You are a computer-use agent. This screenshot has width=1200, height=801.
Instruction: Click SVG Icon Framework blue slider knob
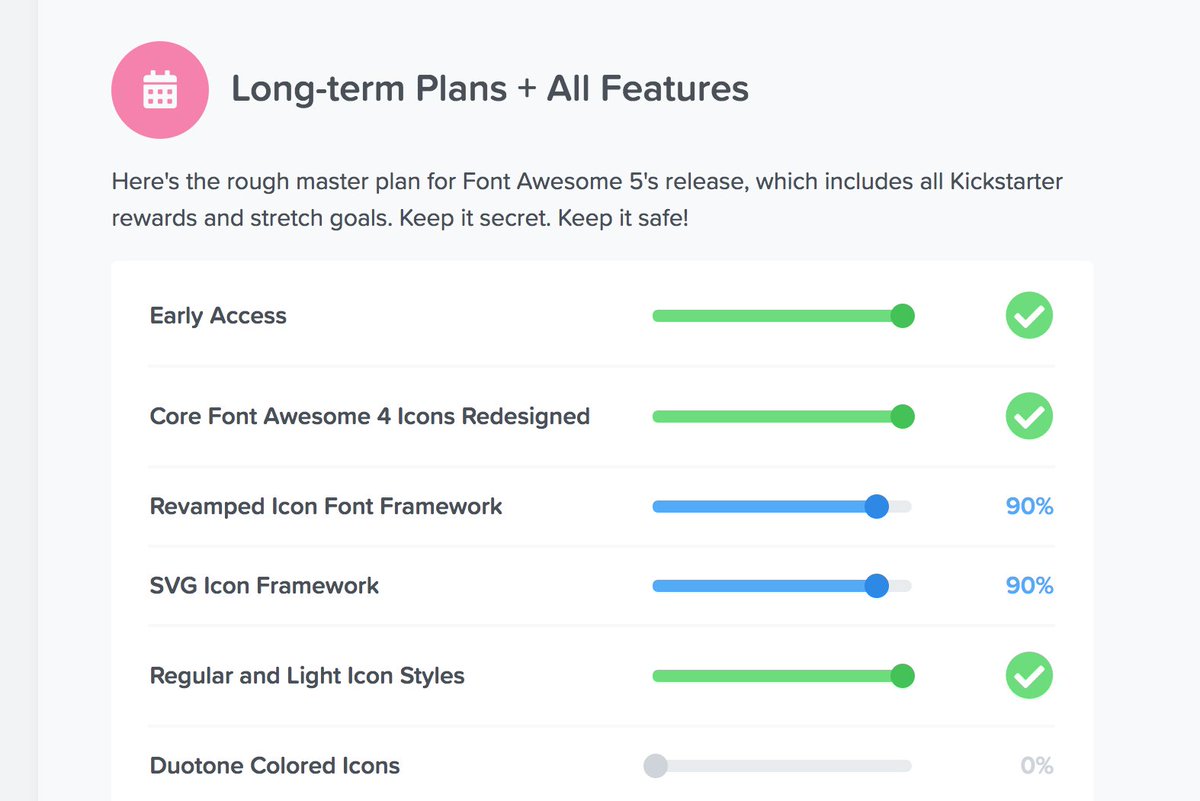[x=876, y=586]
